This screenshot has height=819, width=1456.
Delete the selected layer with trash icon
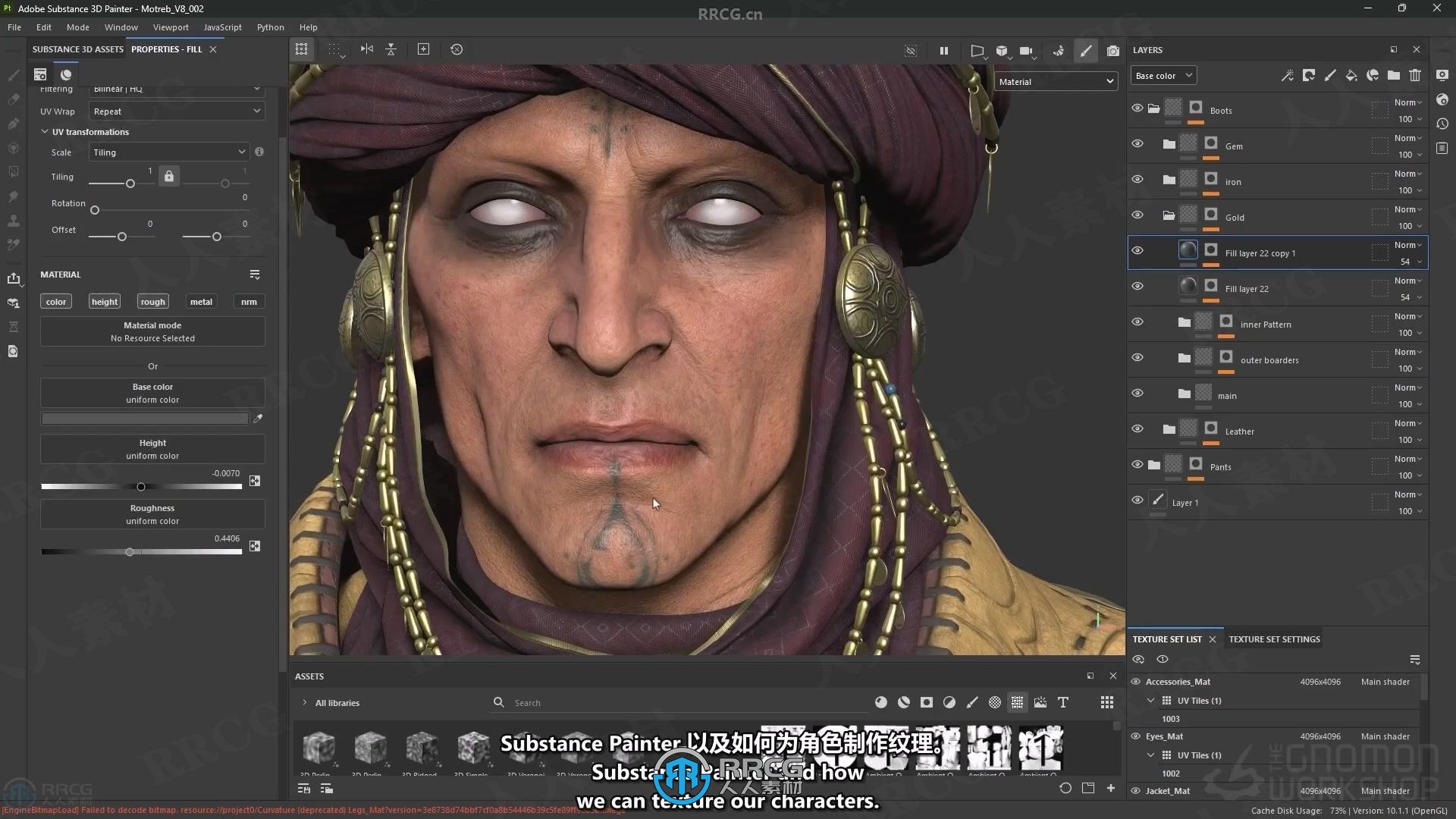click(x=1415, y=75)
